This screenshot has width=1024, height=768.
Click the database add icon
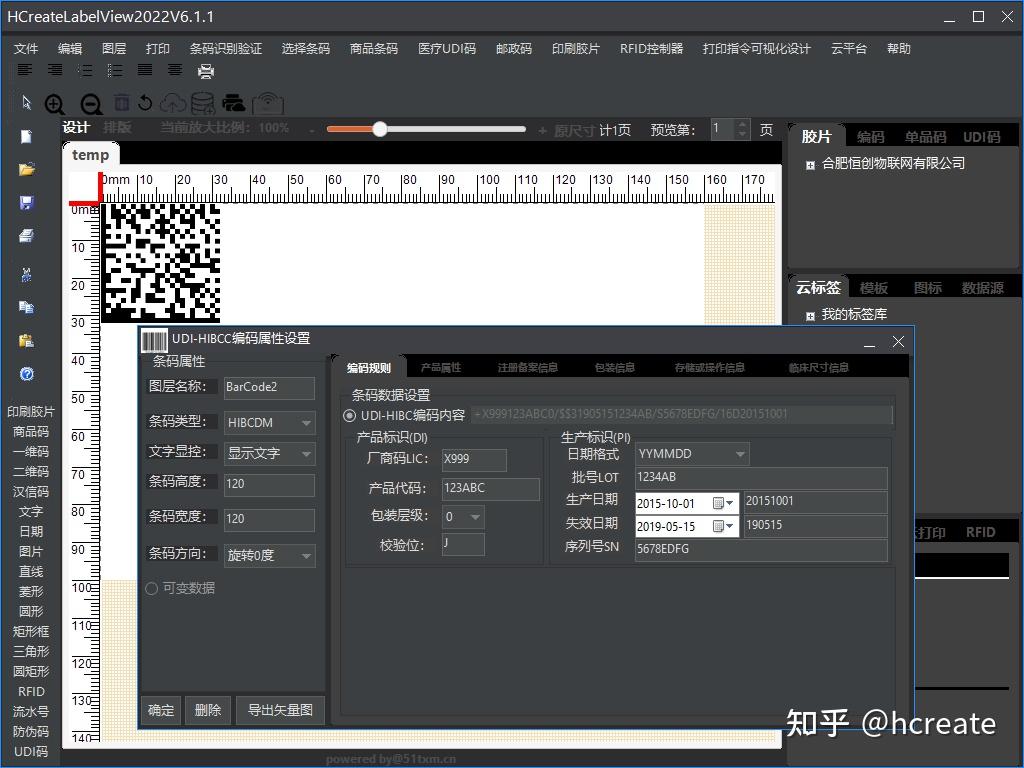202,103
